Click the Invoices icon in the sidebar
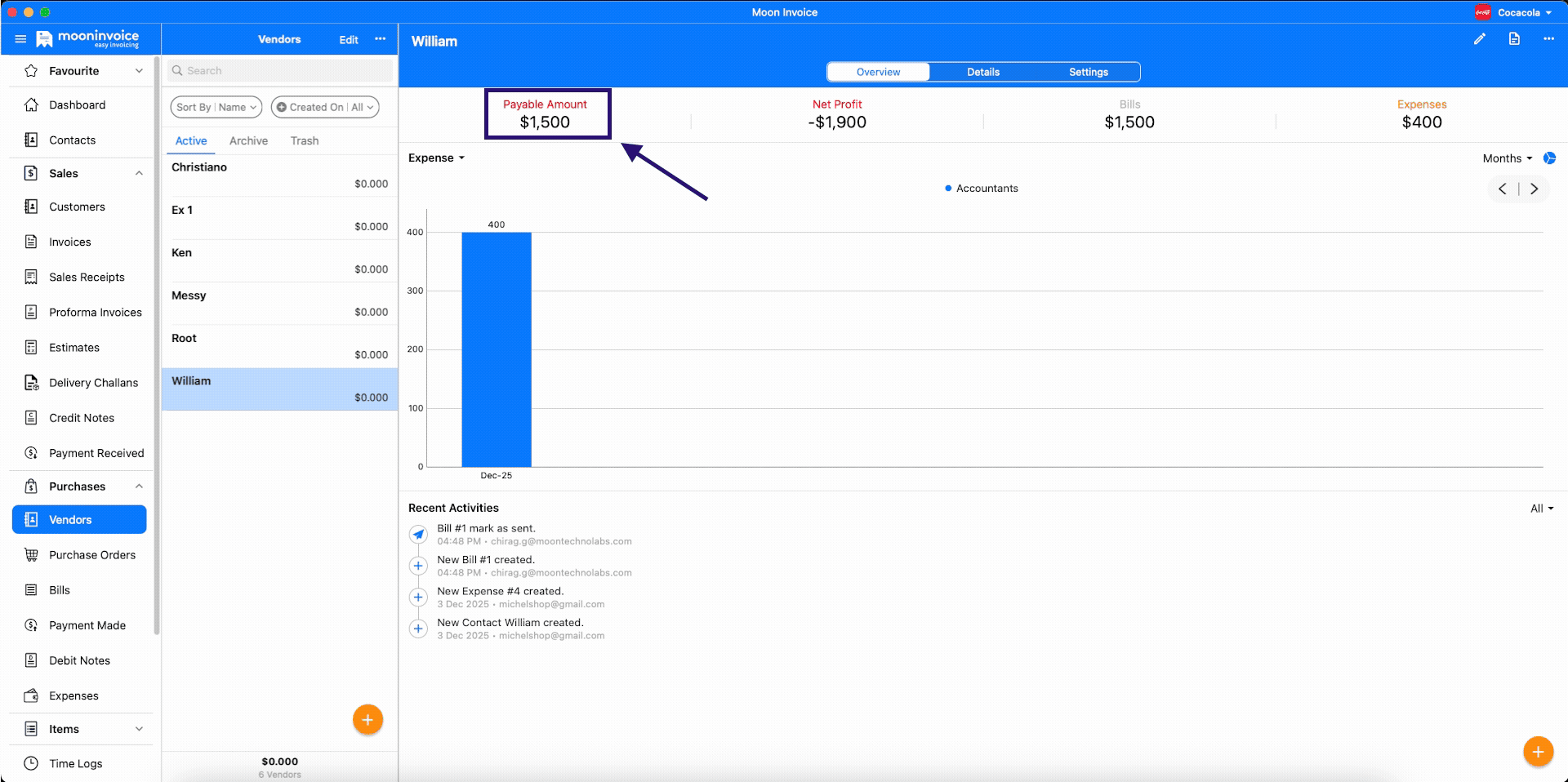This screenshot has width=1568, height=782. [x=31, y=242]
